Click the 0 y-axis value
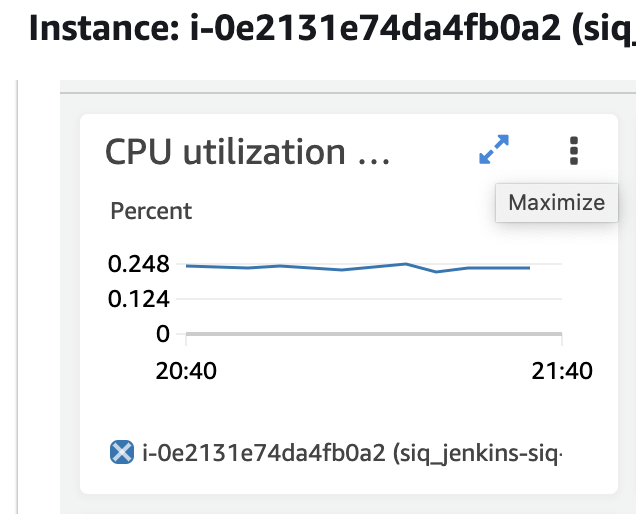 point(163,334)
